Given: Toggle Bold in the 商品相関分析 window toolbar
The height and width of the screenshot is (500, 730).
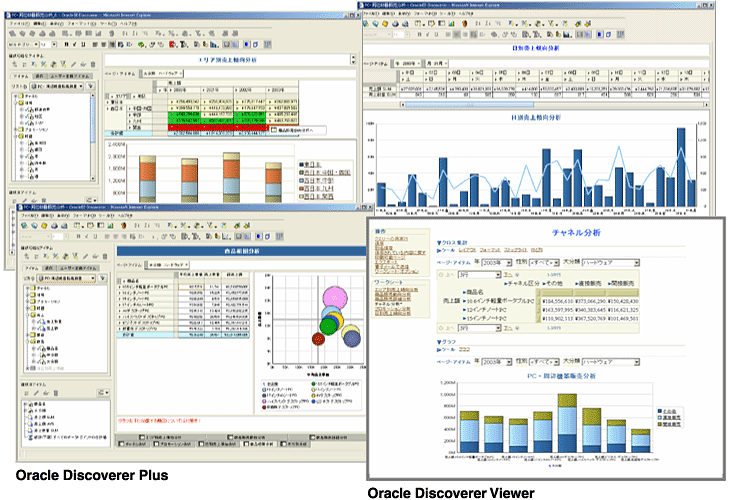Looking at the screenshot, I should (x=79, y=236).
